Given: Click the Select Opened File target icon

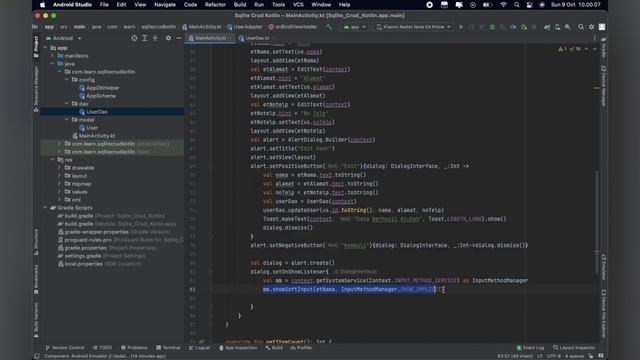Looking at the screenshot, I should [x=134, y=38].
